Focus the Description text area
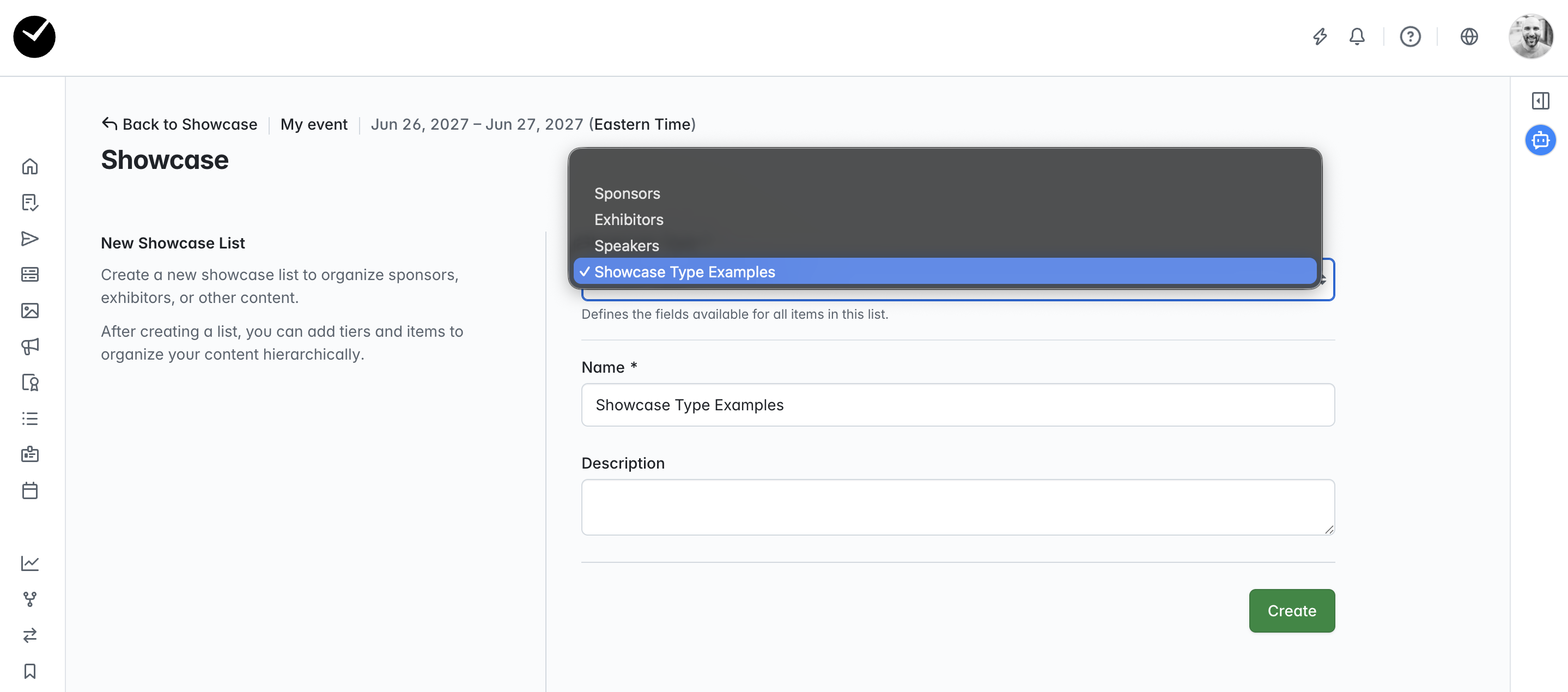This screenshot has height=692, width=1568. click(957, 507)
